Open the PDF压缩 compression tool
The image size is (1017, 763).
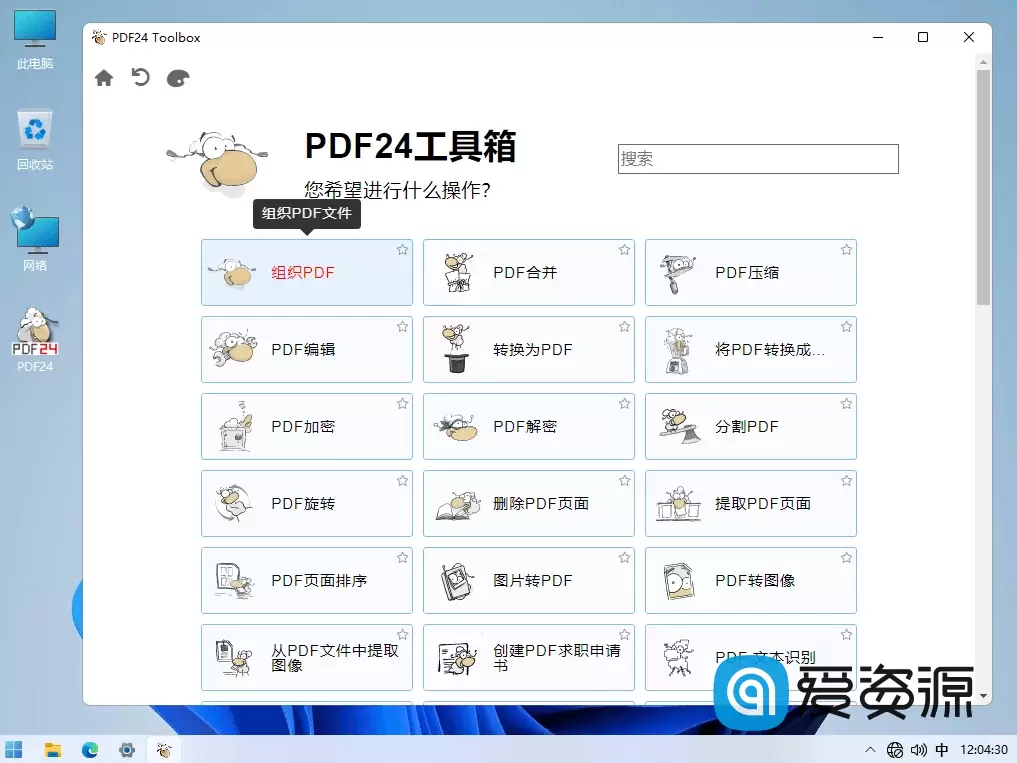pyautogui.click(x=750, y=272)
